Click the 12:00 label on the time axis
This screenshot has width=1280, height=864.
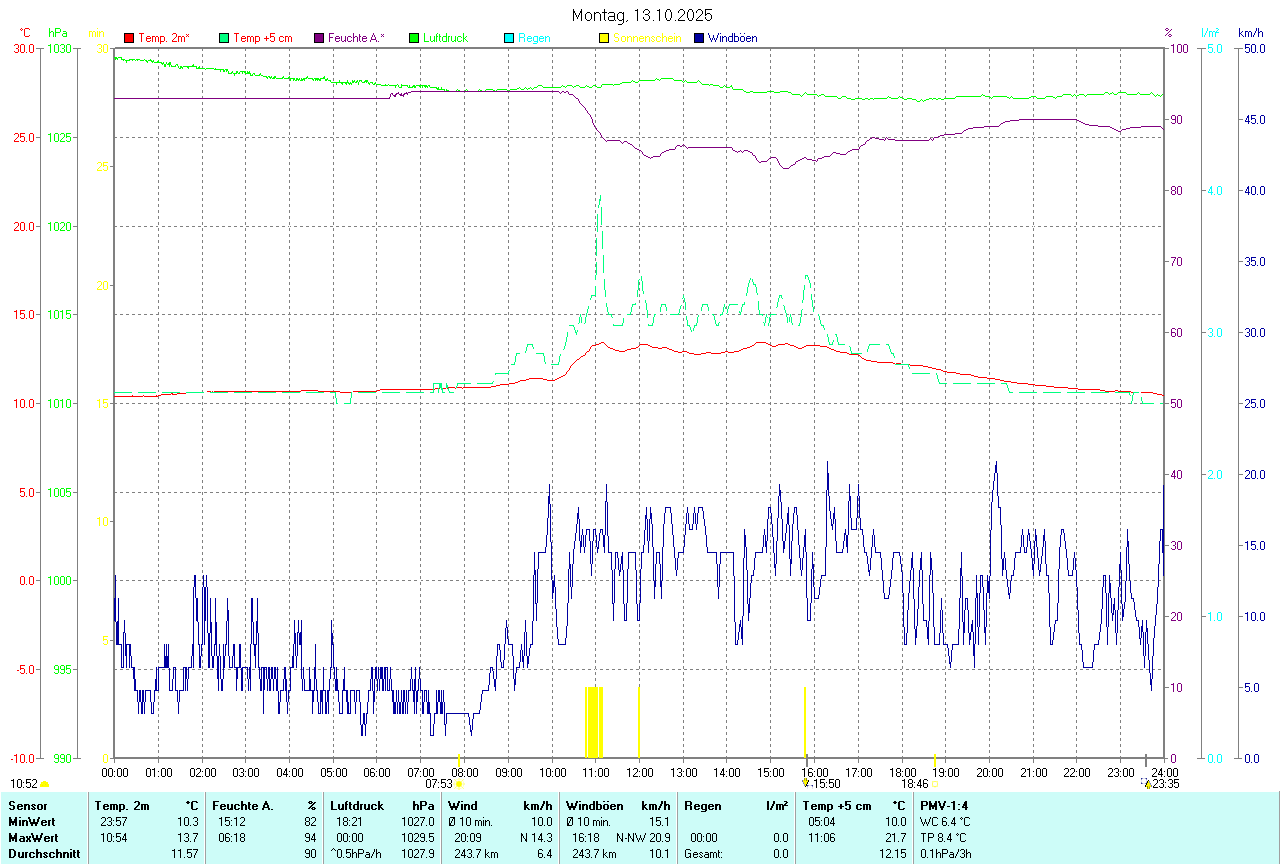[639, 772]
